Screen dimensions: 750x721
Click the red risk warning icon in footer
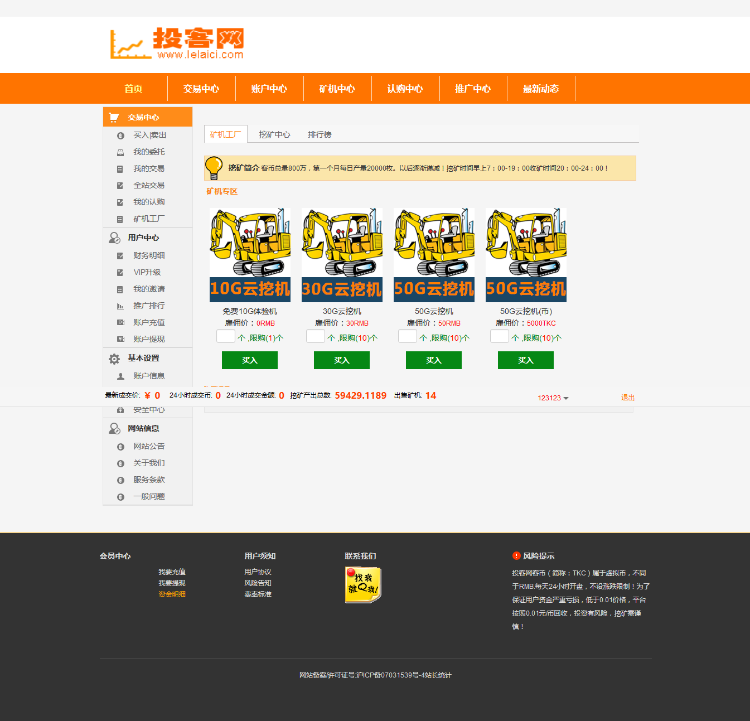click(516, 556)
